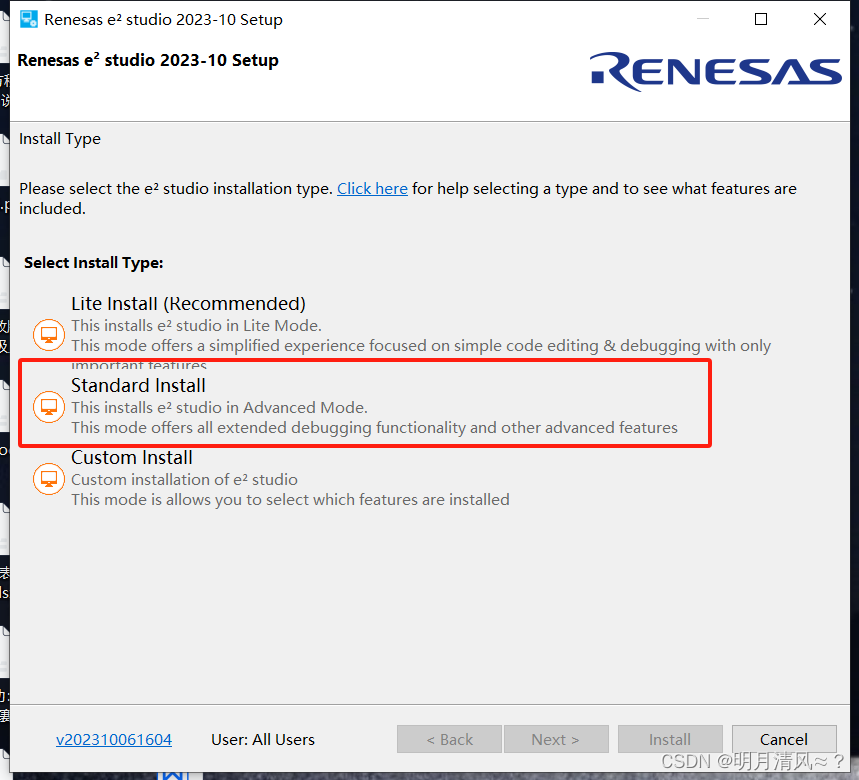859x780 pixels.
Task: Click the < Back button
Action: pyautogui.click(x=449, y=739)
